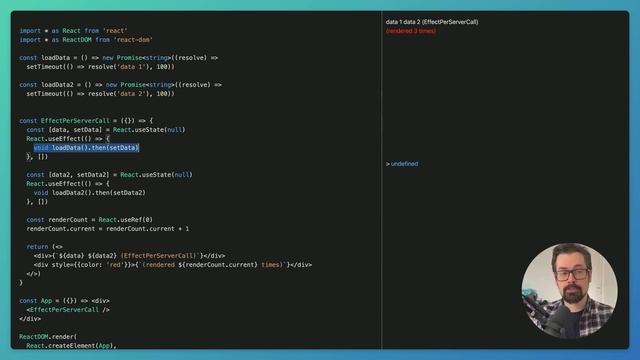The height and width of the screenshot is (360, 640).
Task: Click the preview output 'data 1 data 2 (EffectPerServerCall)'
Action: point(432,22)
